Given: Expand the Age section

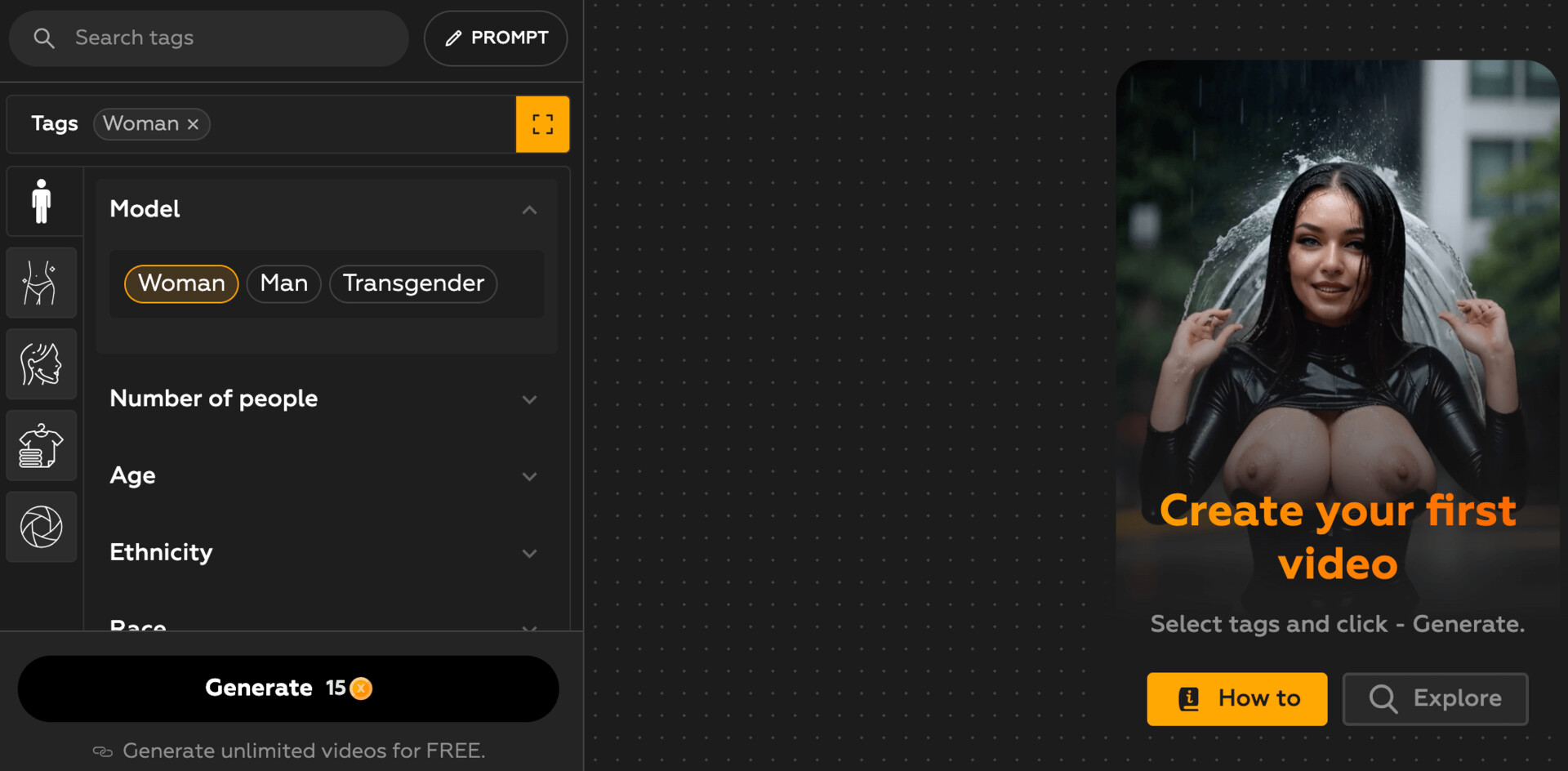Looking at the screenshot, I should (326, 475).
